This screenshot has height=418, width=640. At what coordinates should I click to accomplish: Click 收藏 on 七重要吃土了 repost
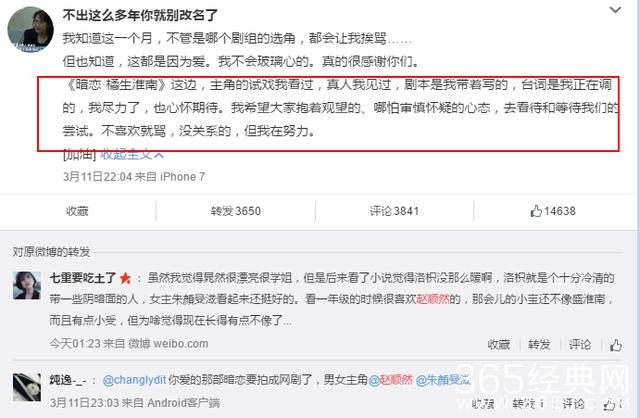point(499,345)
